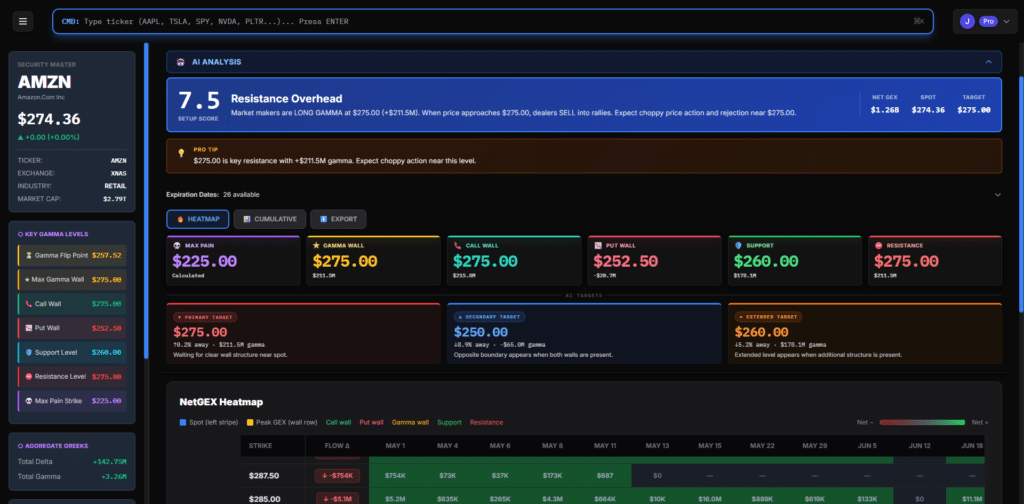Expand the Expiration Dates list
Image resolution: width=1024 pixels, height=504 pixels.
coord(997,195)
